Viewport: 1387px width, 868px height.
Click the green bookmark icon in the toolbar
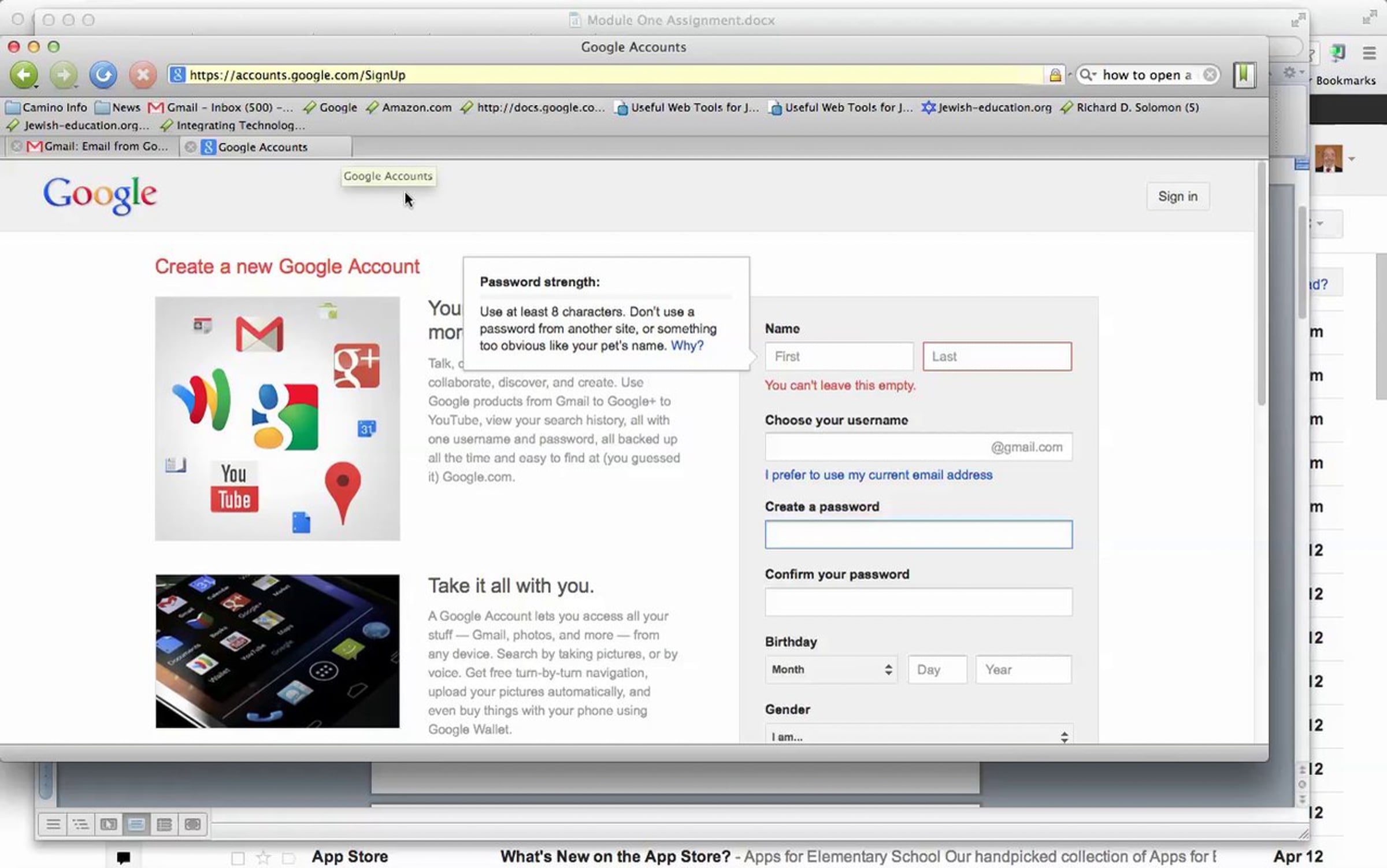(x=1244, y=75)
